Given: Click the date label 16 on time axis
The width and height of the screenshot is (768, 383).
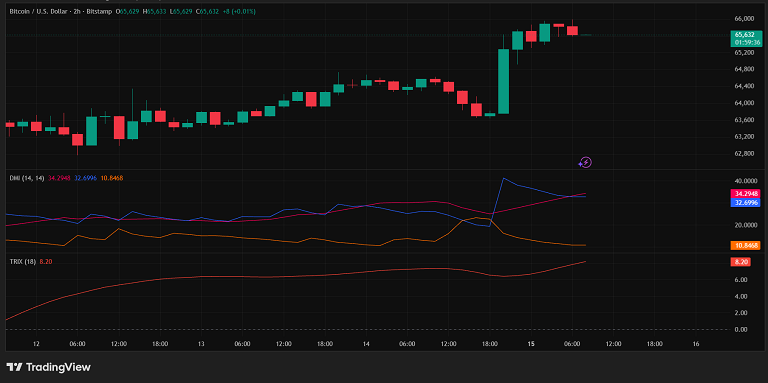Looking at the screenshot, I should click(x=696, y=344).
